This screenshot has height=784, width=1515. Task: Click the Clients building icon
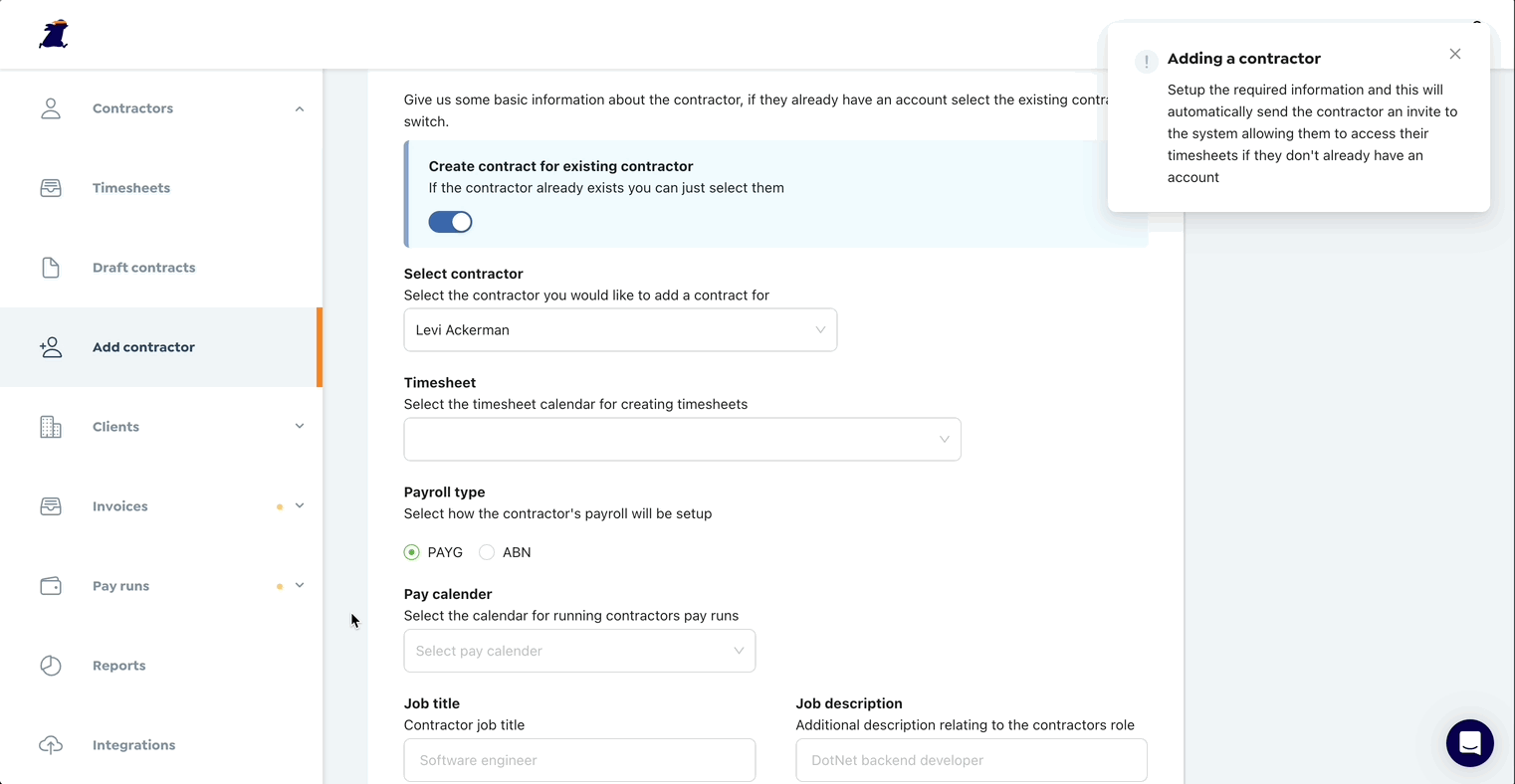coord(51,427)
